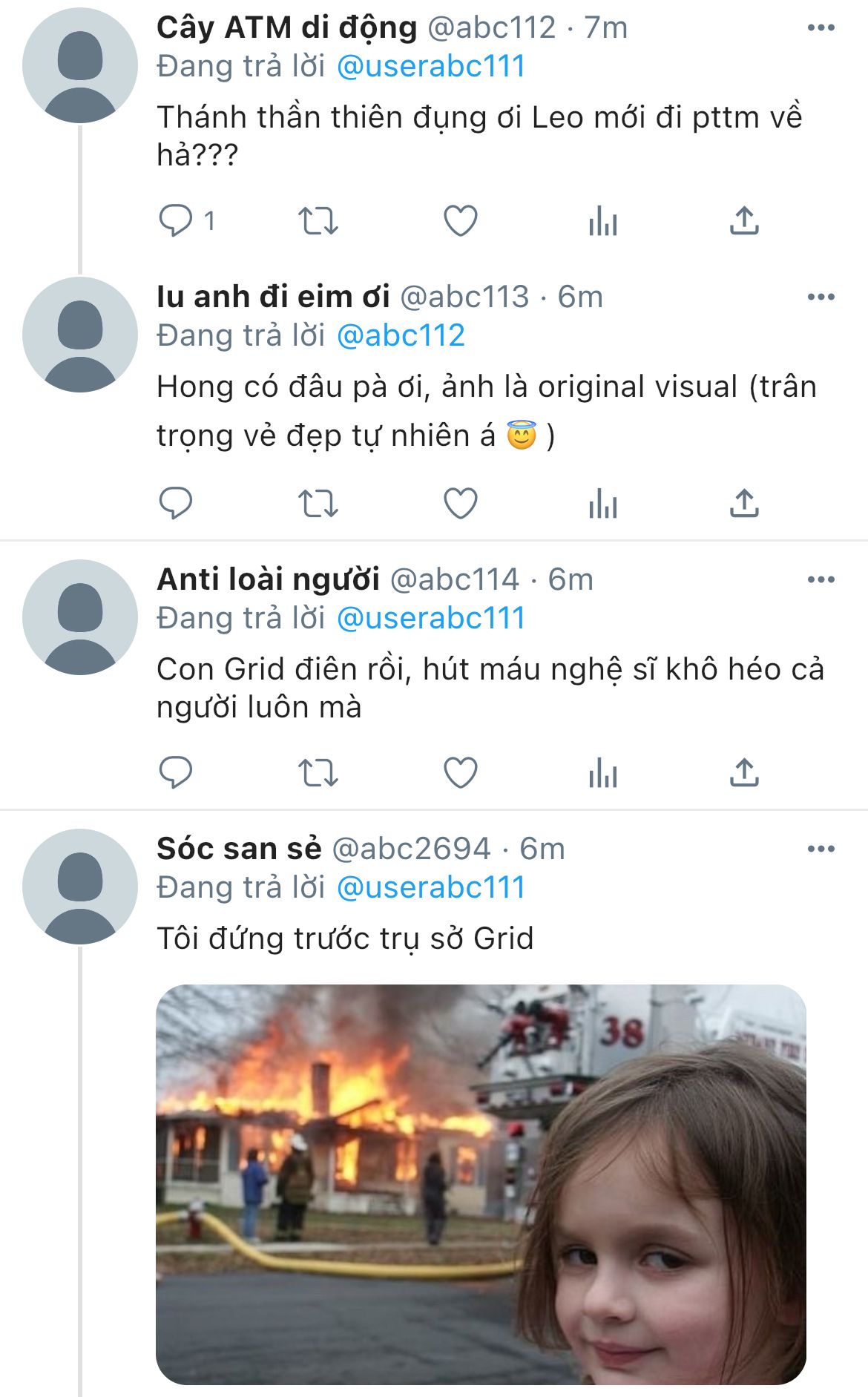
Task: Open more options for @abc112's tweet
Action: tap(821, 28)
